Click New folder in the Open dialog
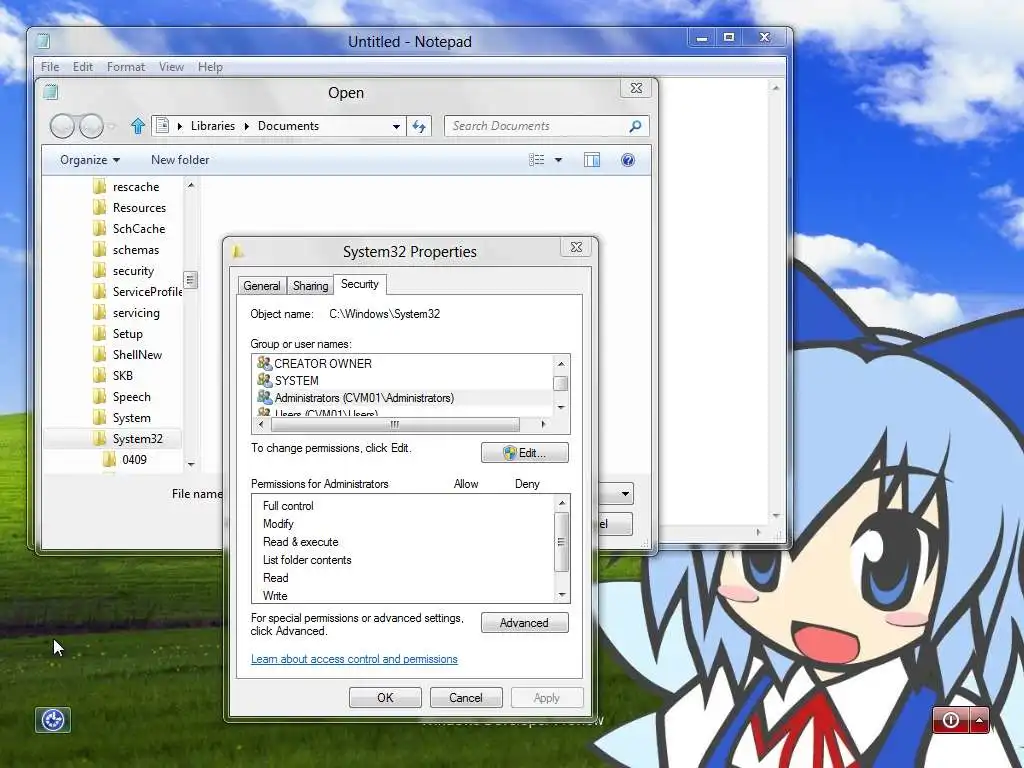Viewport: 1024px width, 768px height. coord(180,160)
